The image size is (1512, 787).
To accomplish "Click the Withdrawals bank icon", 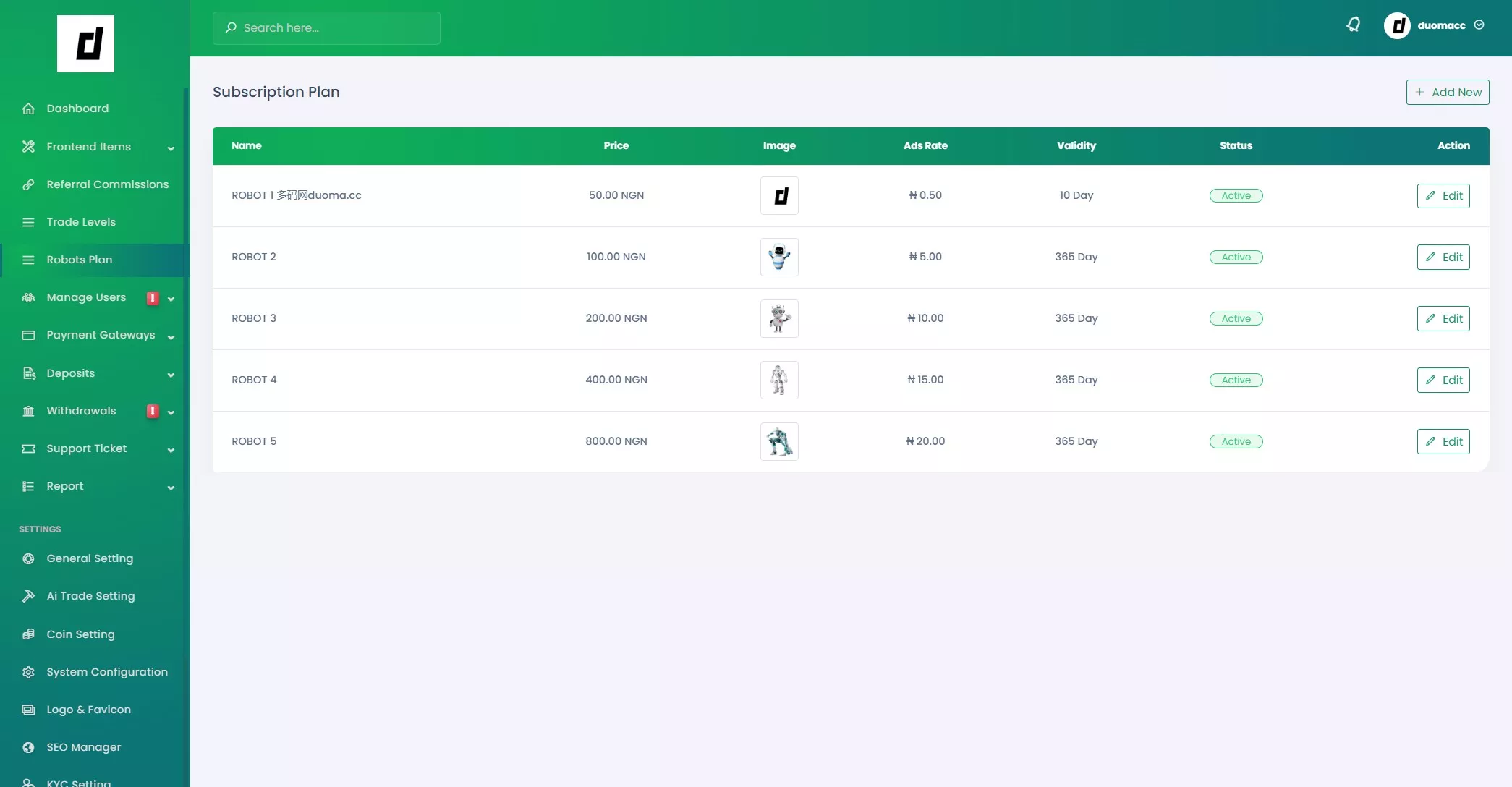I will click(x=28, y=411).
